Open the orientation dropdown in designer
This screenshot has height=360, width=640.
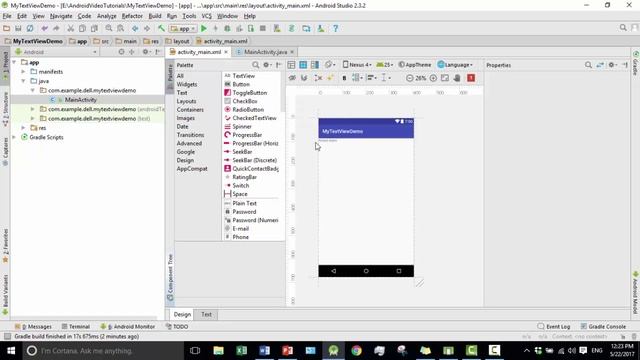tap(330, 65)
